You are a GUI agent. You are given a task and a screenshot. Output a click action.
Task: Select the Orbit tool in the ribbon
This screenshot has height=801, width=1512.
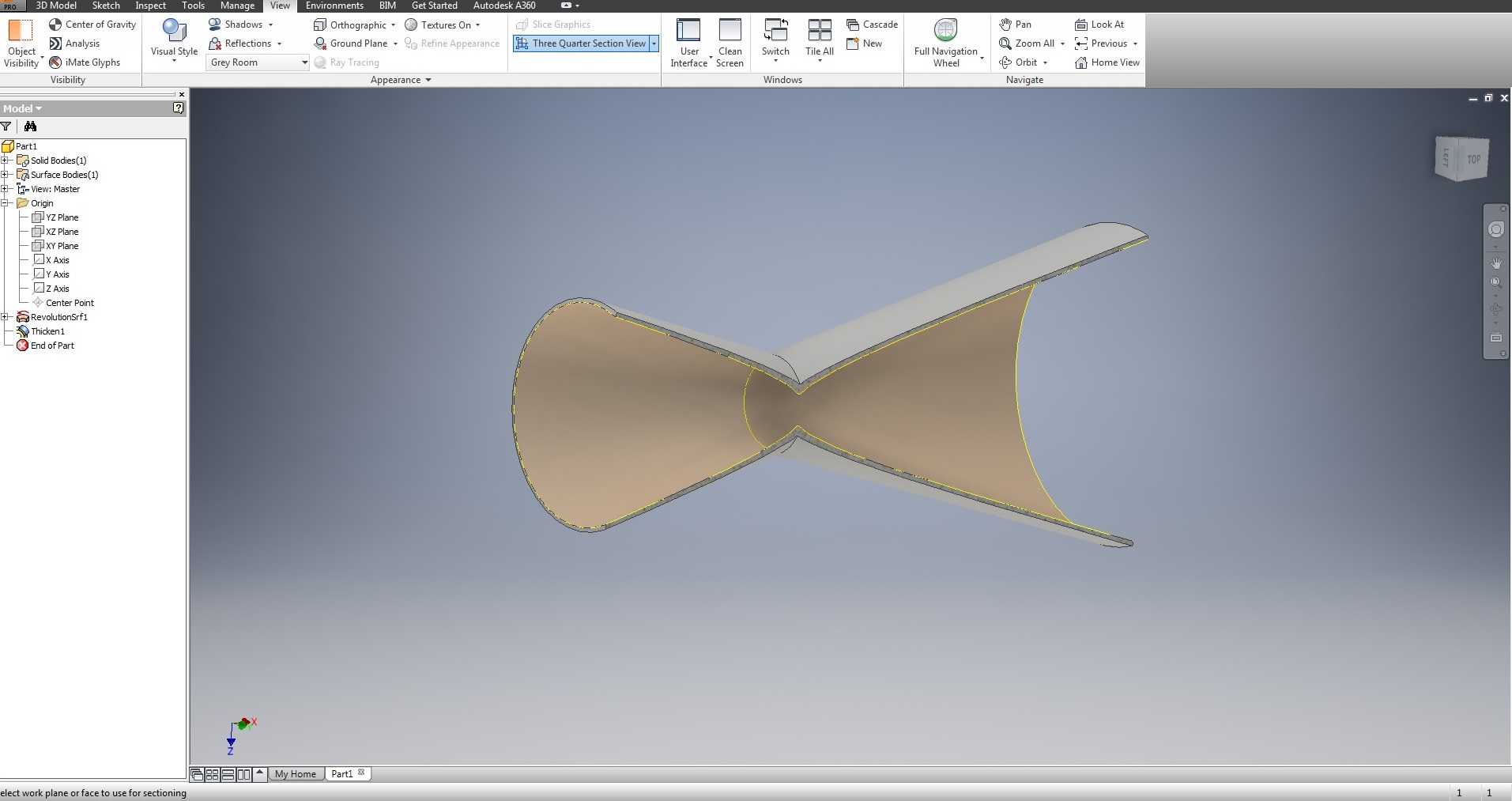(1018, 62)
